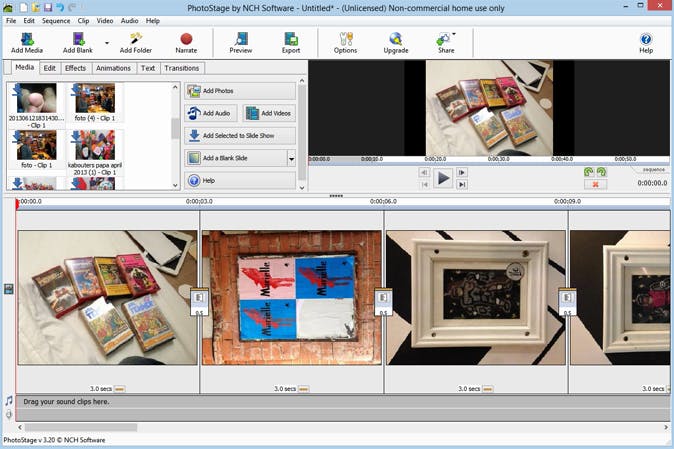
Task: Click the Add Photos button
Action: point(240,91)
